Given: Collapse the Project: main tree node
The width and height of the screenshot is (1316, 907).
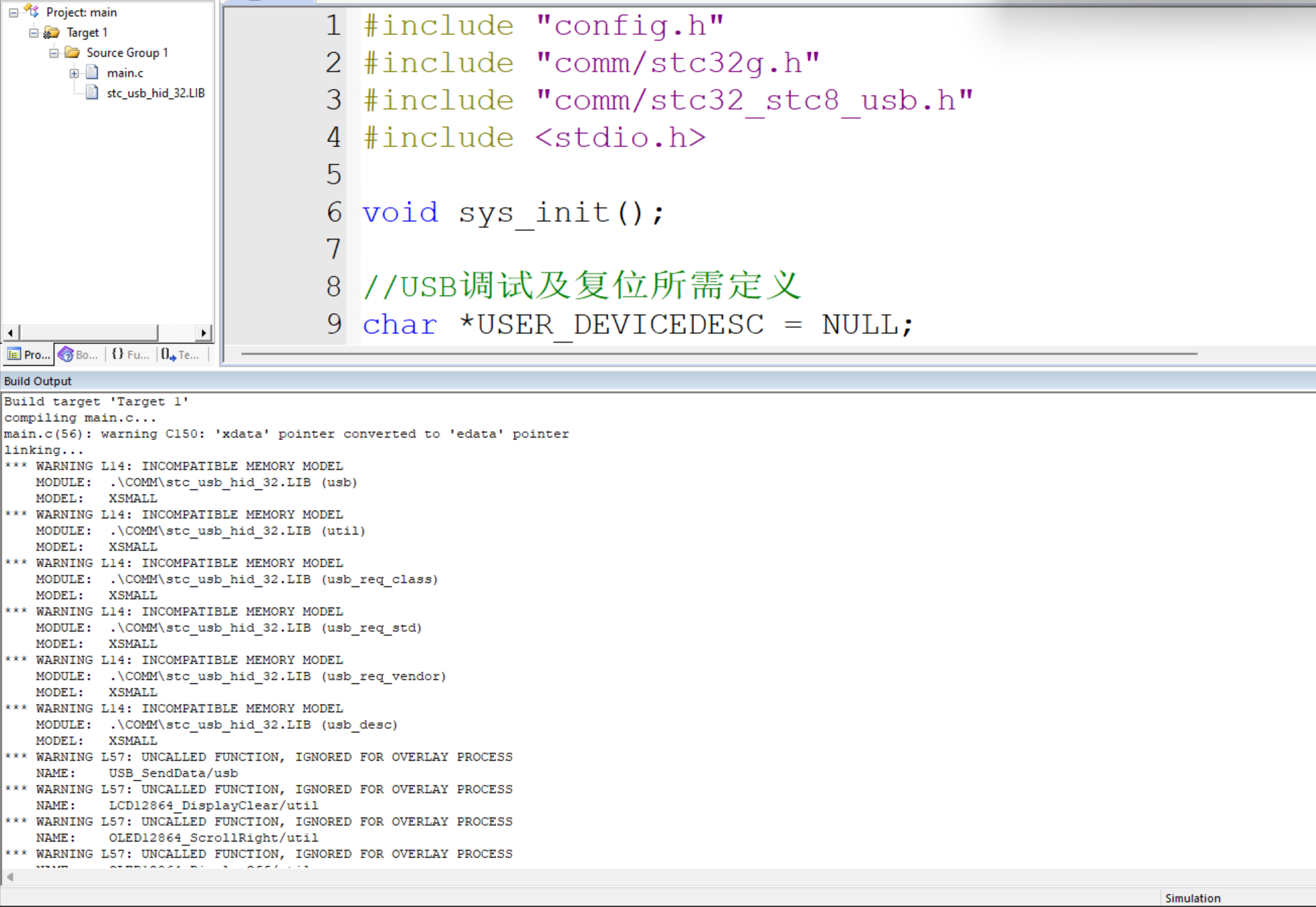Looking at the screenshot, I should tap(13, 12).
